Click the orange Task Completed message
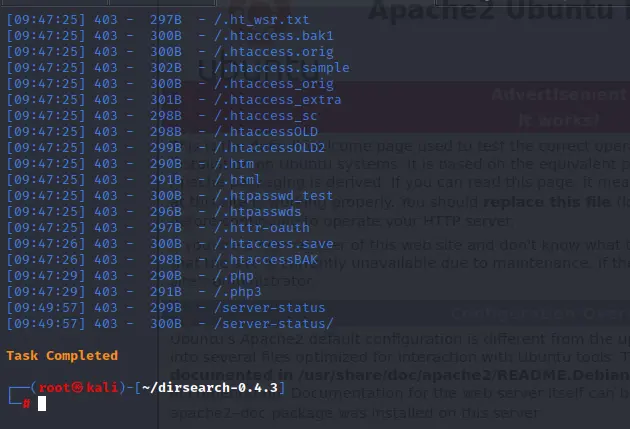The width and height of the screenshot is (630, 429). click(x=62, y=355)
